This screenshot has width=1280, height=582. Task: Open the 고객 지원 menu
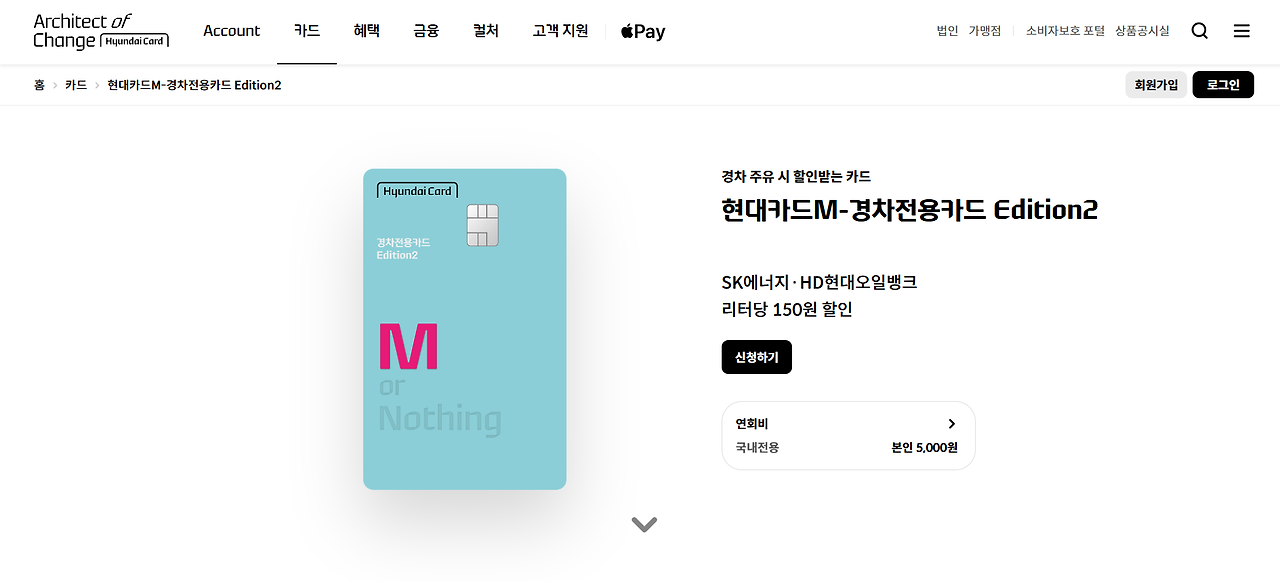[561, 31]
